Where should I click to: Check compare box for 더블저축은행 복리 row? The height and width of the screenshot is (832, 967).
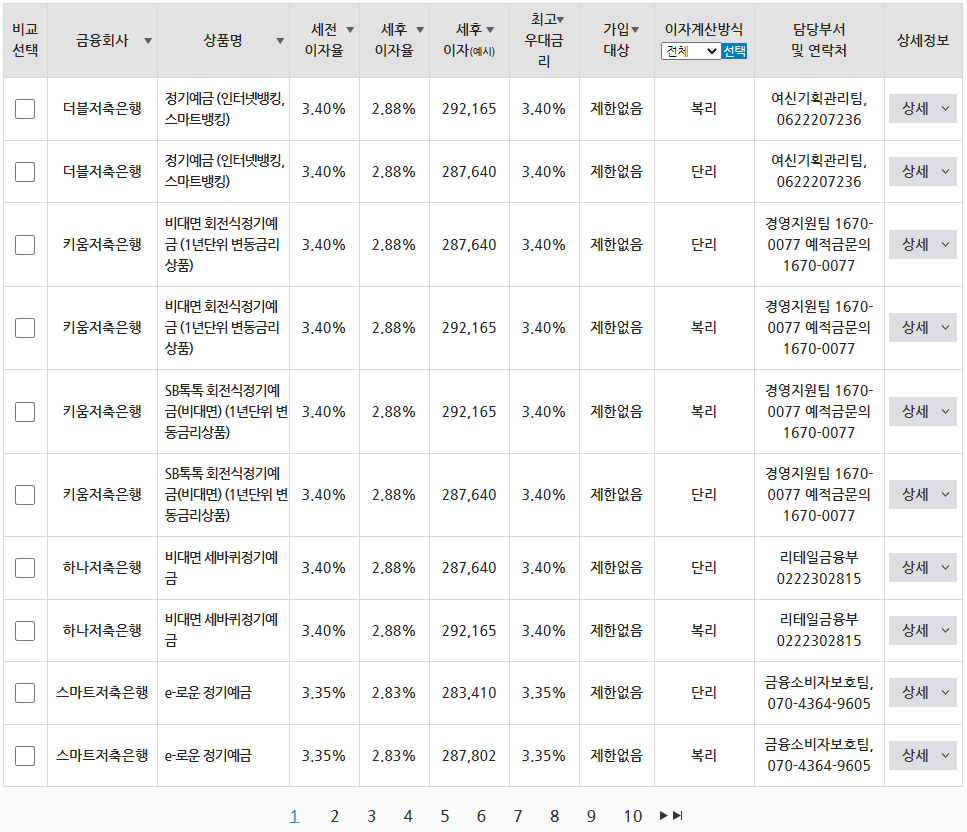[25, 109]
